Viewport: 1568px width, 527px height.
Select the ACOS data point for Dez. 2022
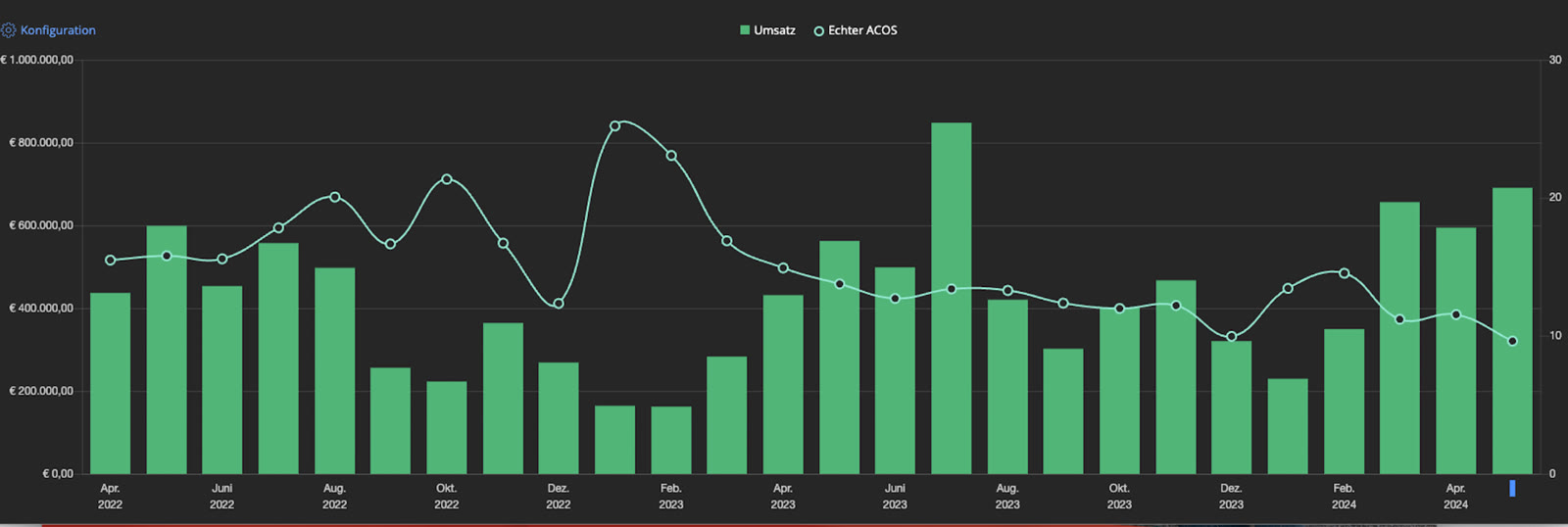click(559, 304)
